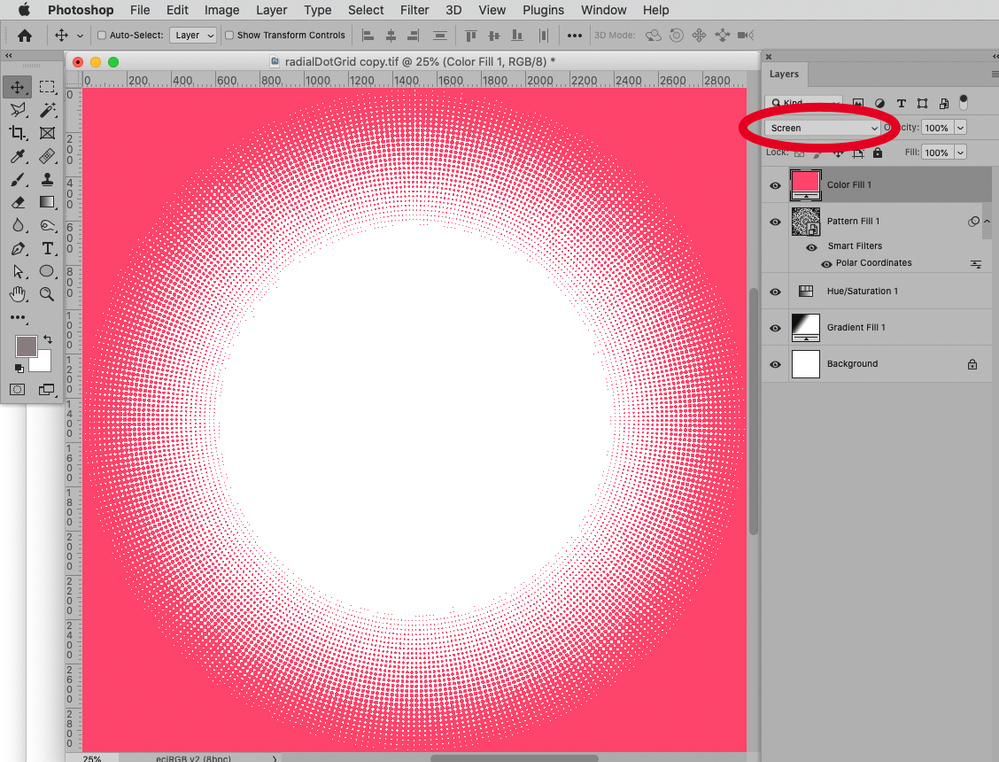Collapse the Smart Filters under Pattern Fill 1
This screenshot has height=762, width=999.
click(987, 221)
